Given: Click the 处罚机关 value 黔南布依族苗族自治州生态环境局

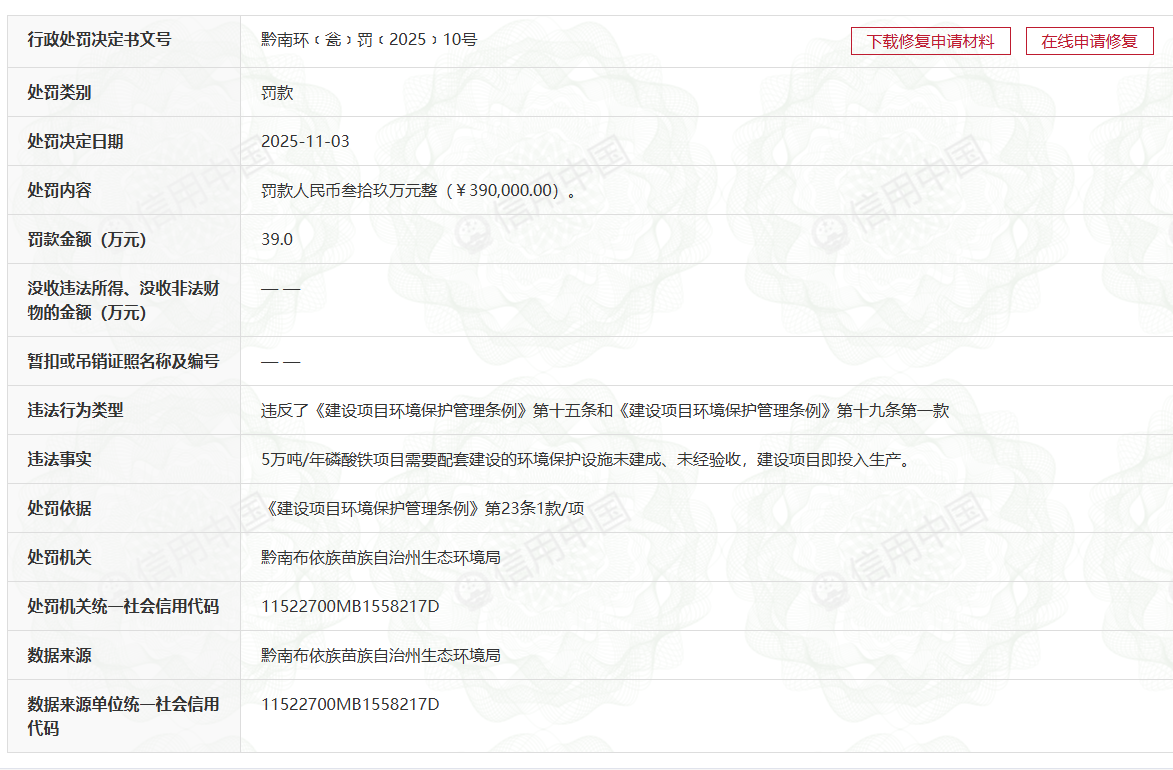Looking at the screenshot, I should pyautogui.click(x=381, y=557).
